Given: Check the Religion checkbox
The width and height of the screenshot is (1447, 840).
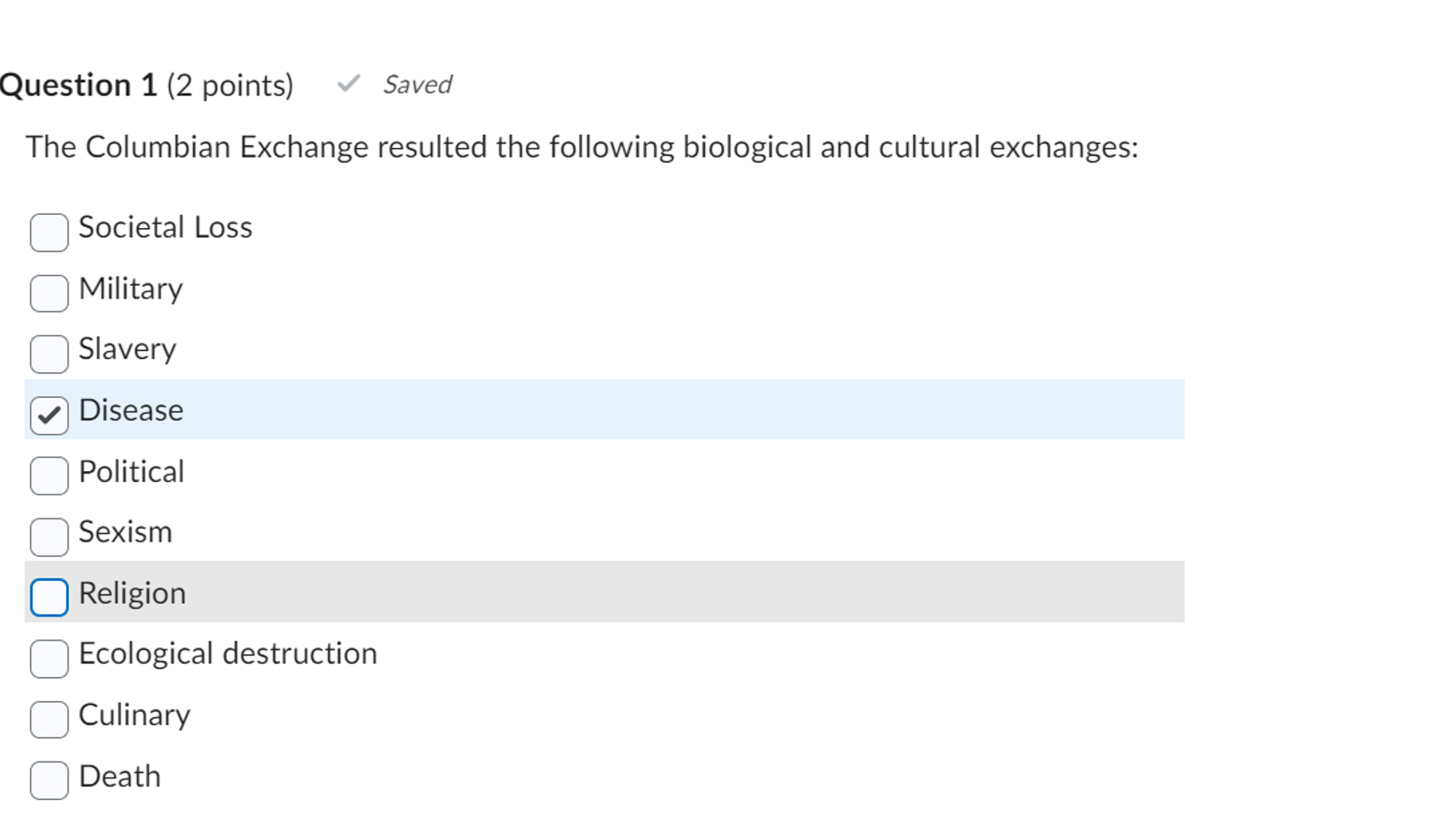Looking at the screenshot, I should click(49, 597).
